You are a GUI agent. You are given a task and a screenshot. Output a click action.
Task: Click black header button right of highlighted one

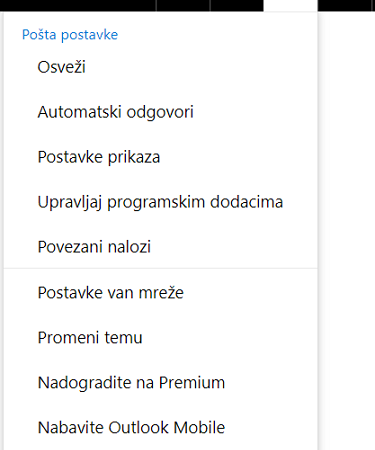[x=344, y=5]
